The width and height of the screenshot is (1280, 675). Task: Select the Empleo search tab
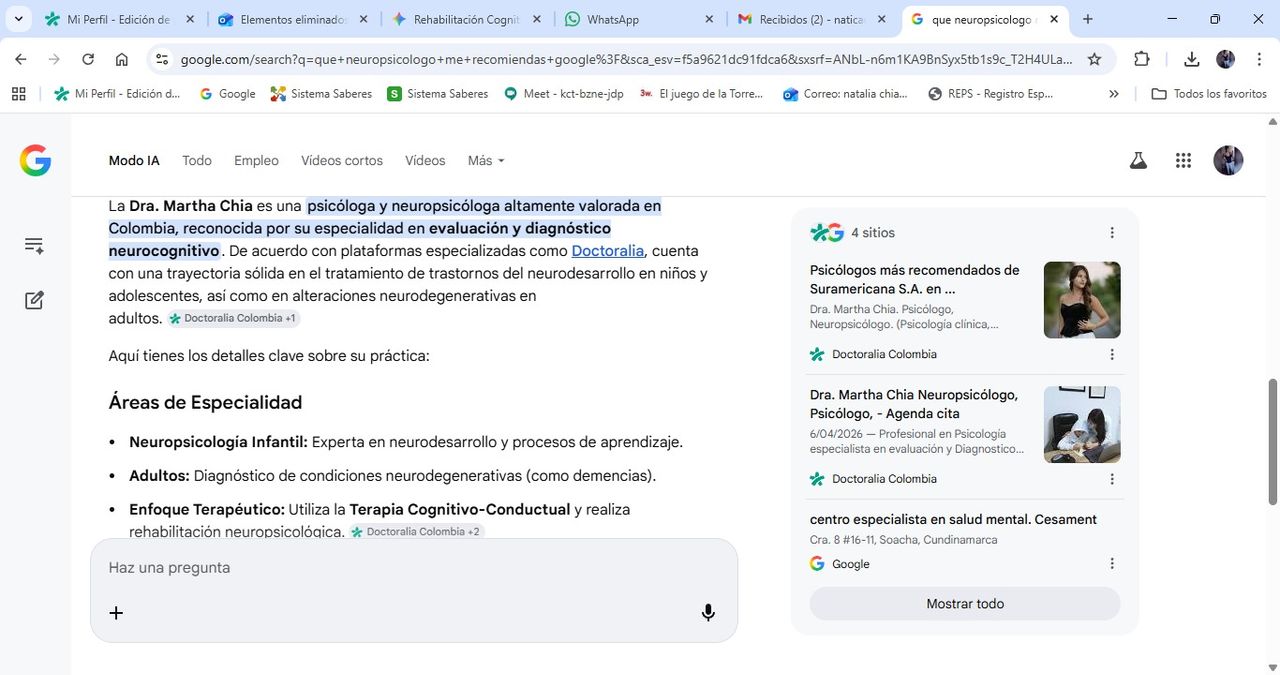[256, 160]
